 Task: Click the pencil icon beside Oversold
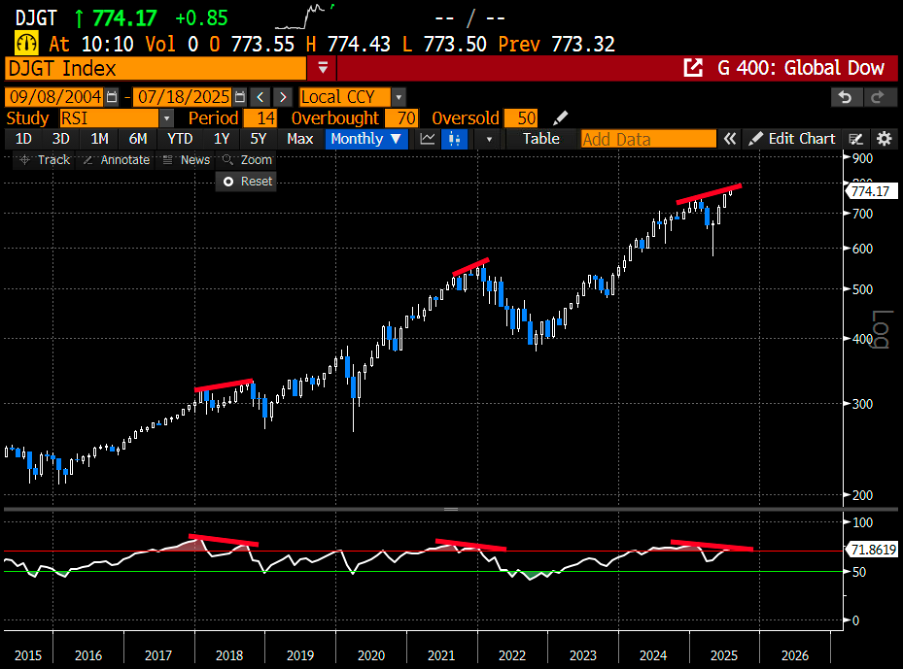tap(560, 118)
